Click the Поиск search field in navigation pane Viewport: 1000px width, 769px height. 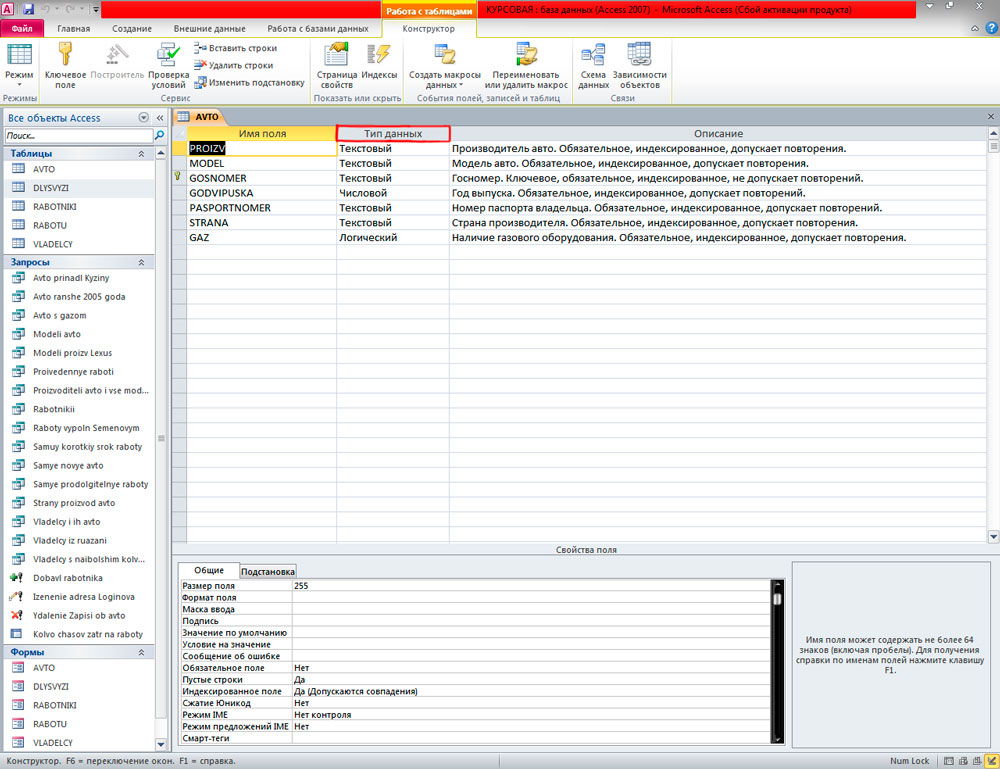point(78,135)
